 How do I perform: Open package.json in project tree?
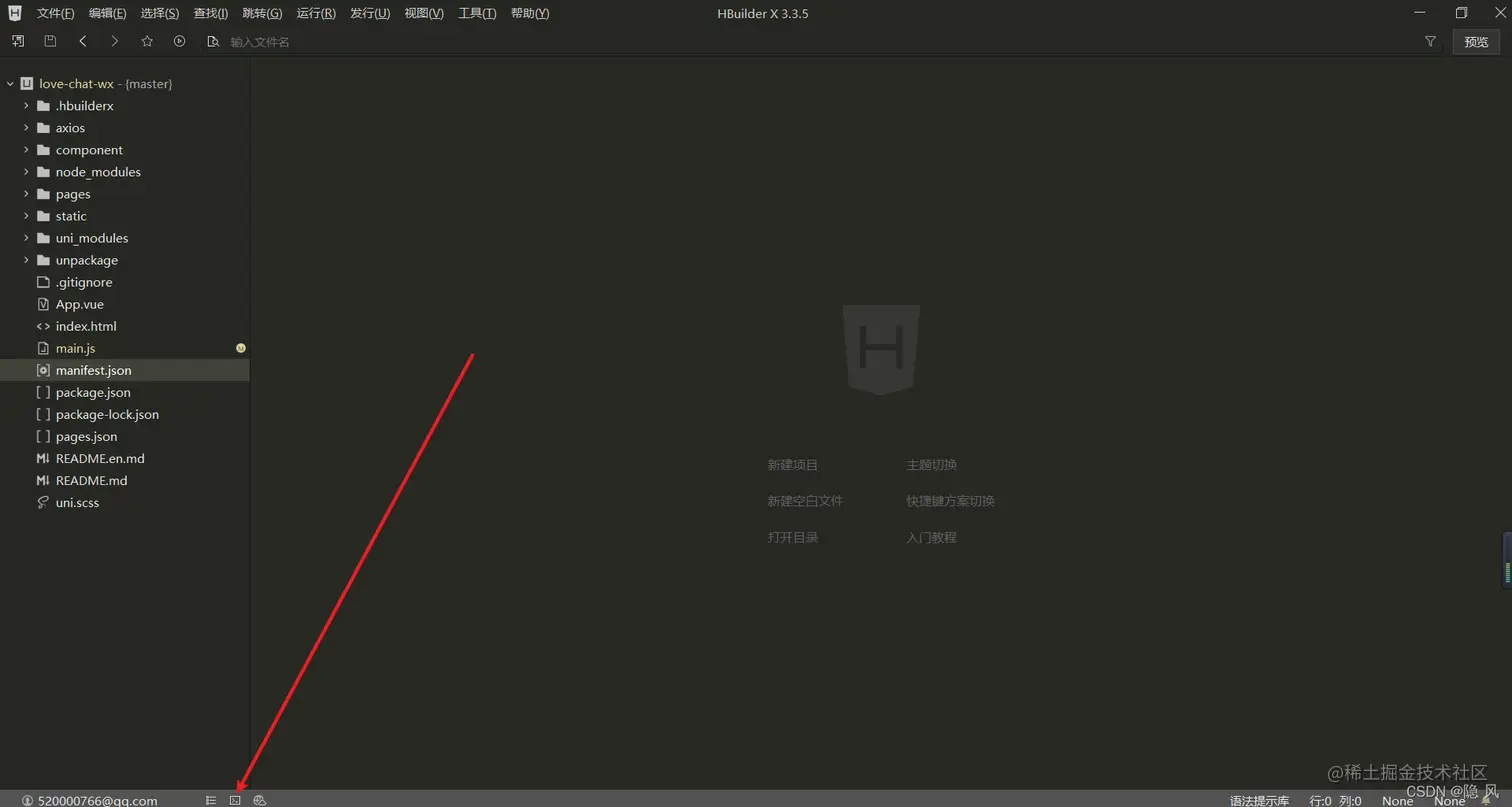click(93, 392)
